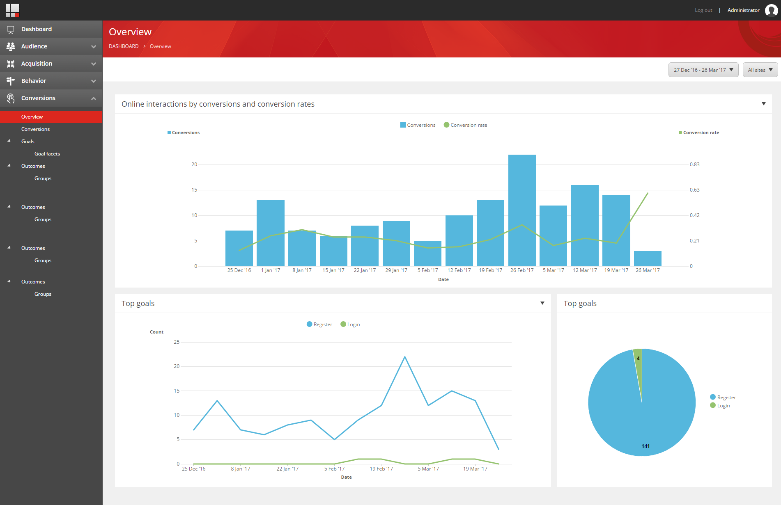Click the bar for 1 Jan '17
The height and width of the screenshot is (505, 781).
[270, 233]
